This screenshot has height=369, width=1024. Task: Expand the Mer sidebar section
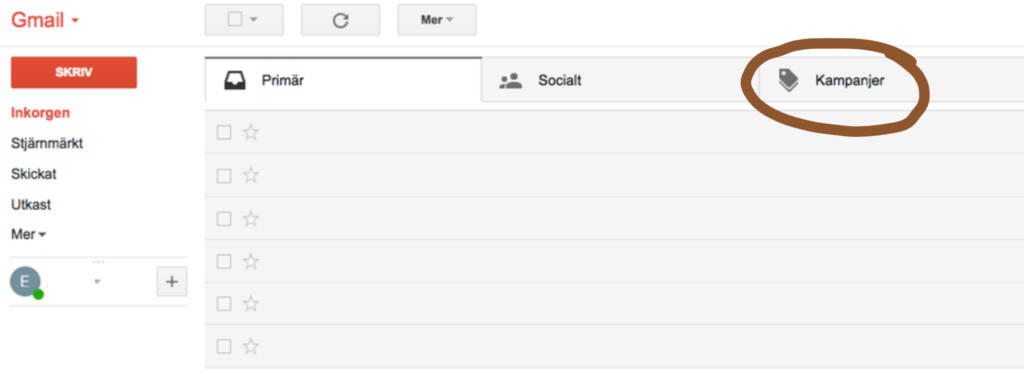[x=29, y=234]
